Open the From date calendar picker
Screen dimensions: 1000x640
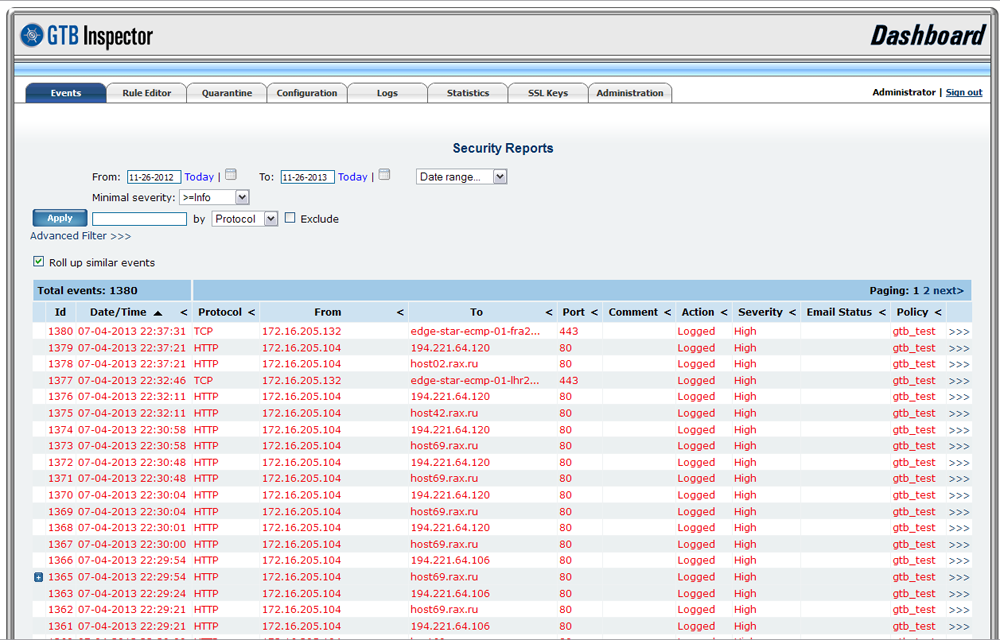pyautogui.click(x=231, y=175)
